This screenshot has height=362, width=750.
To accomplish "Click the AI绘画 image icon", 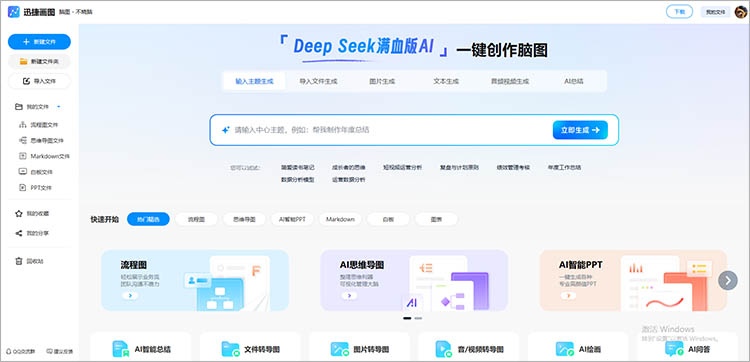I will [x=564, y=349].
